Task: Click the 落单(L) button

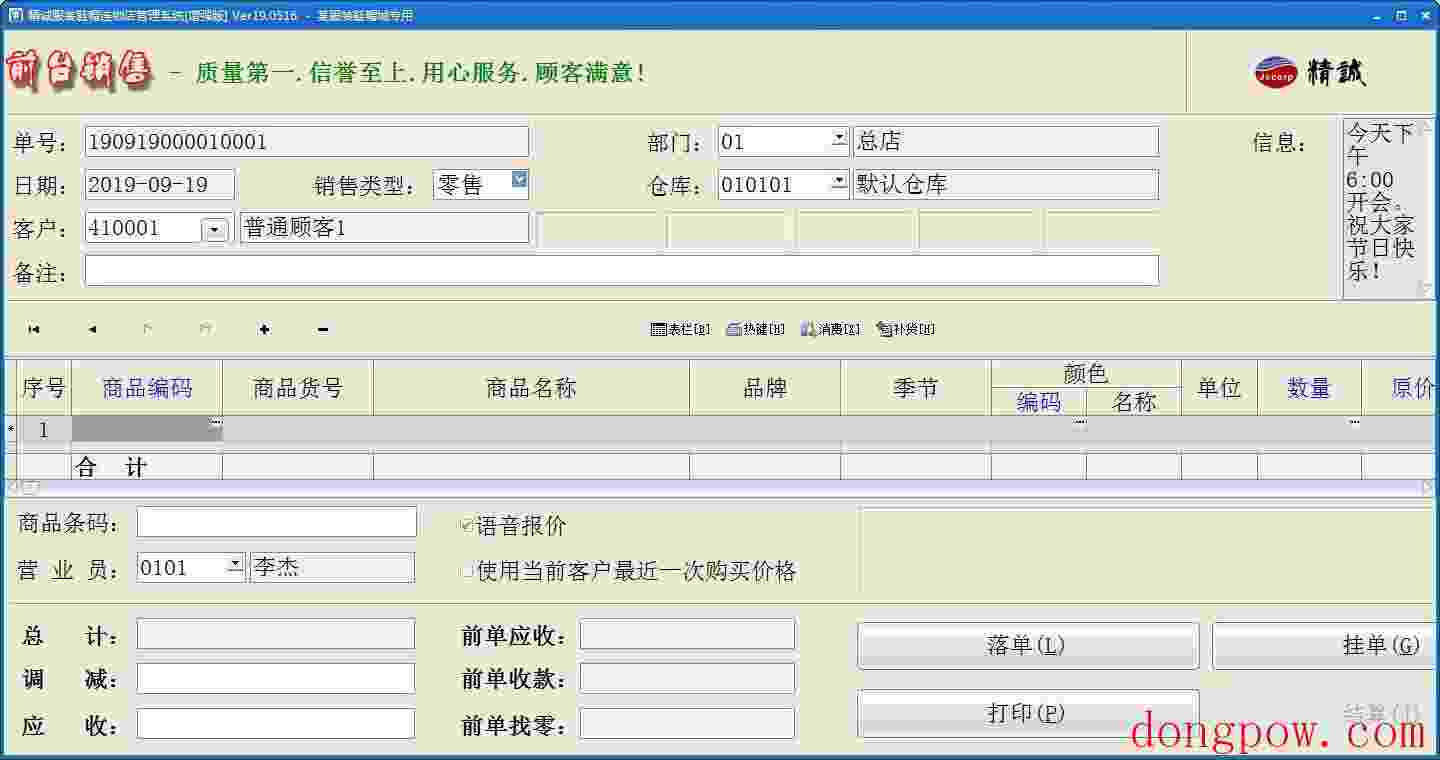Action: pyautogui.click(x=1027, y=646)
